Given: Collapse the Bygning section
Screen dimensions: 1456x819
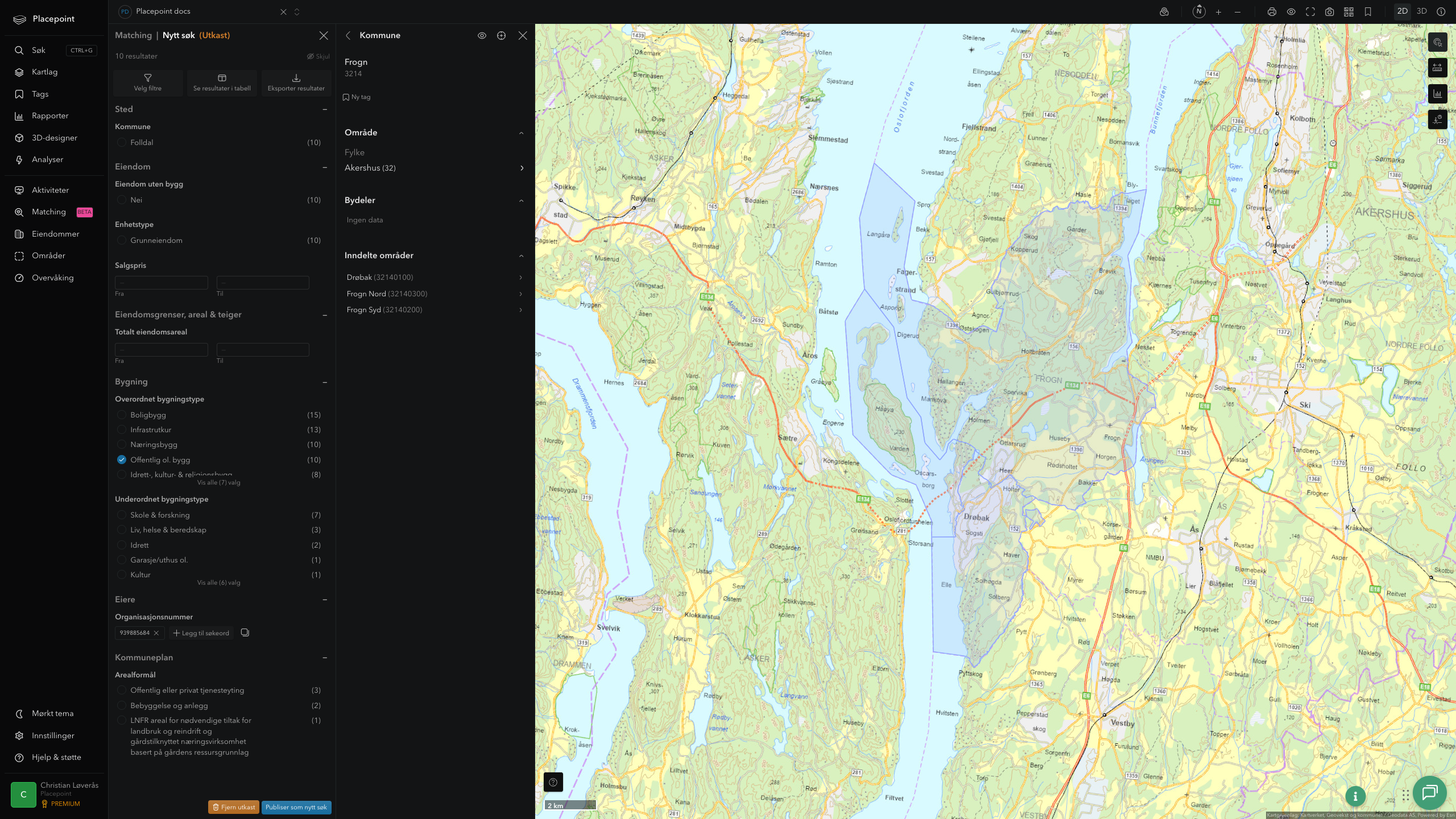Looking at the screenshot, I should pos(325,382).
